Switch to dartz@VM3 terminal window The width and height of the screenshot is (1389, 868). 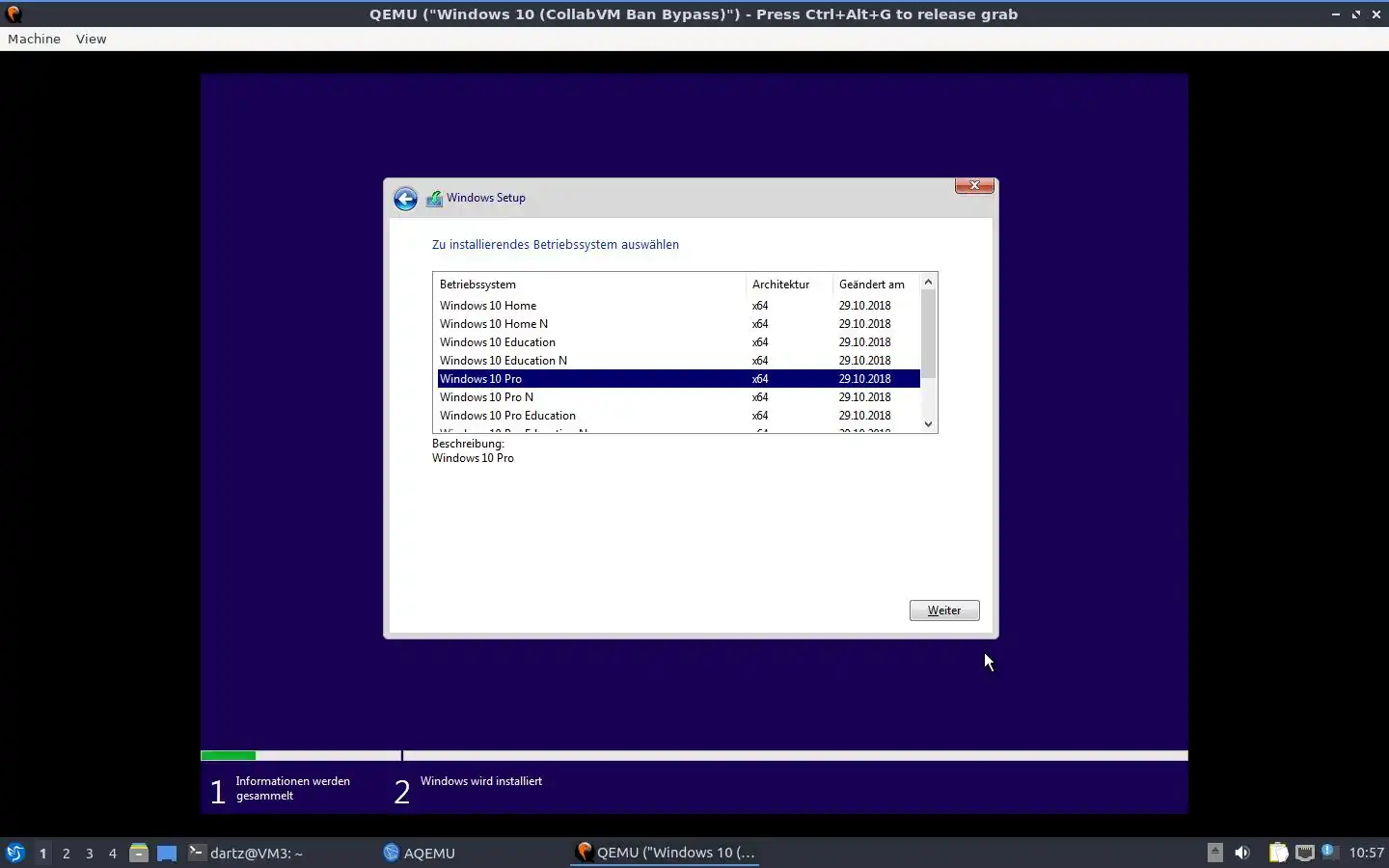coord(279,853)
